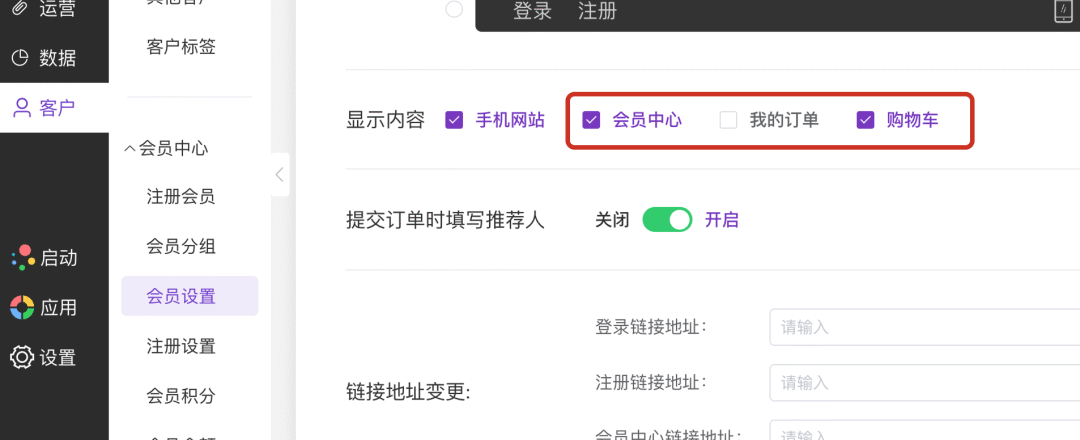1080x440 pixels.
Task: Click the mobile phone preview icon
Action: (1063, 12)
